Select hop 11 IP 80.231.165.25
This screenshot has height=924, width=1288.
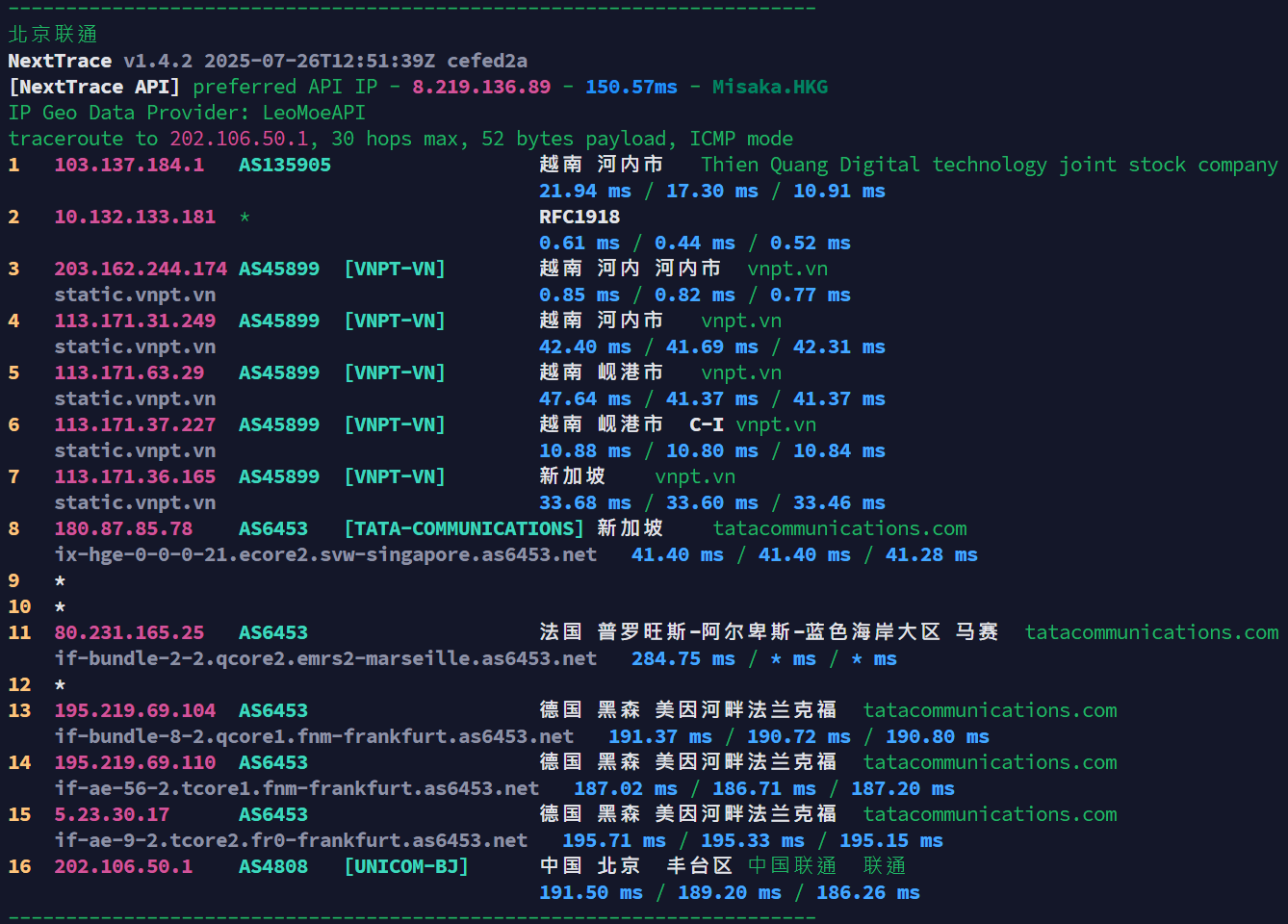click(129, 632)
